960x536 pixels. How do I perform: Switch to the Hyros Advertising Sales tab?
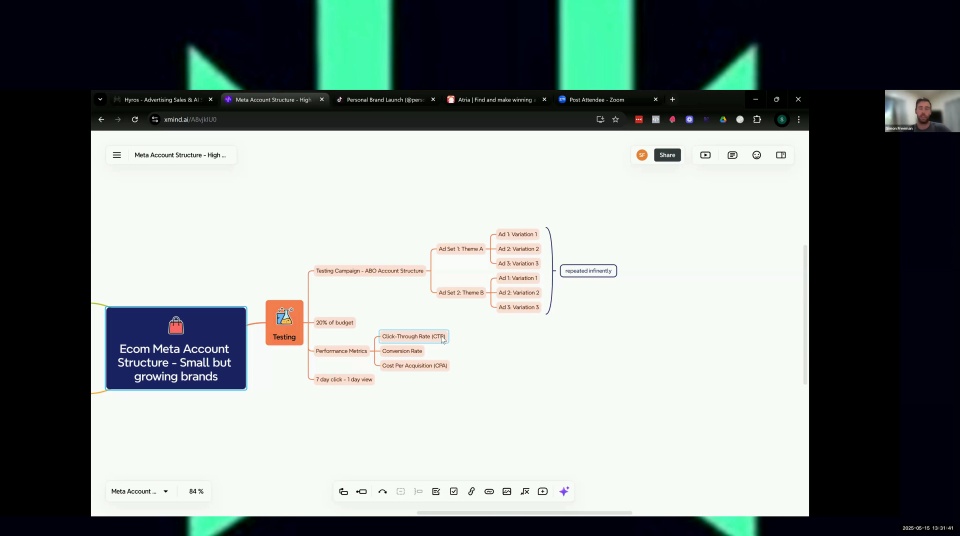click(162, 99)
